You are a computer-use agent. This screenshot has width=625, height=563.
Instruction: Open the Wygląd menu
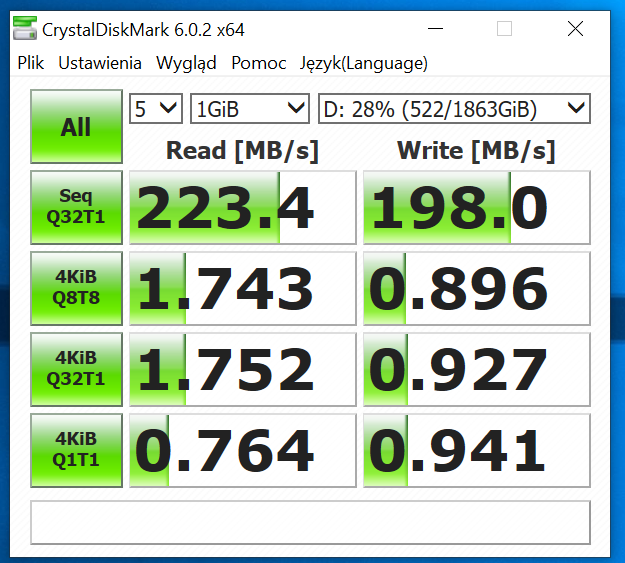tap(186, 63)
